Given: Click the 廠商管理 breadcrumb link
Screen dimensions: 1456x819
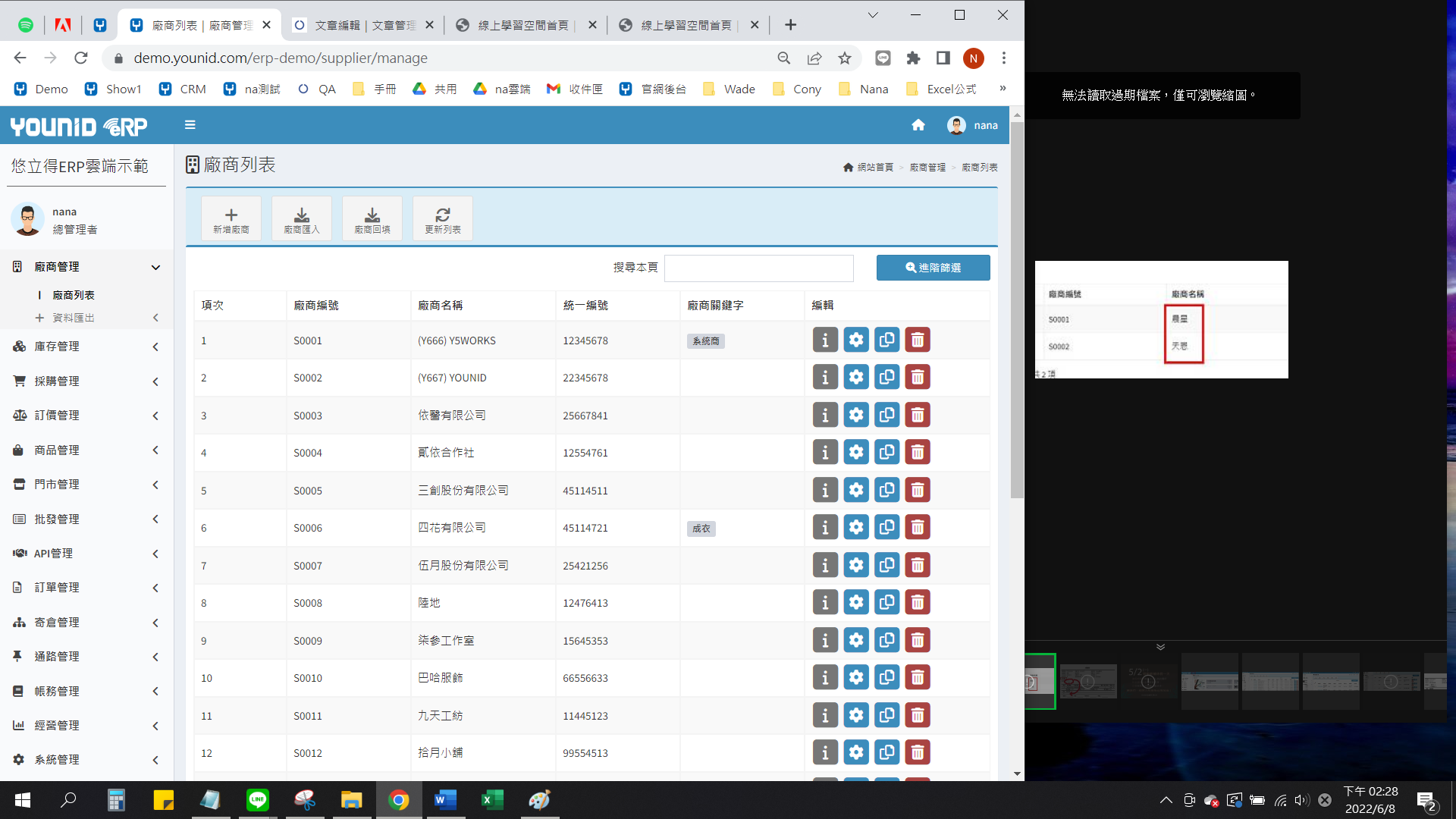Looking at the screenshot, I should [x=927, y=168].
